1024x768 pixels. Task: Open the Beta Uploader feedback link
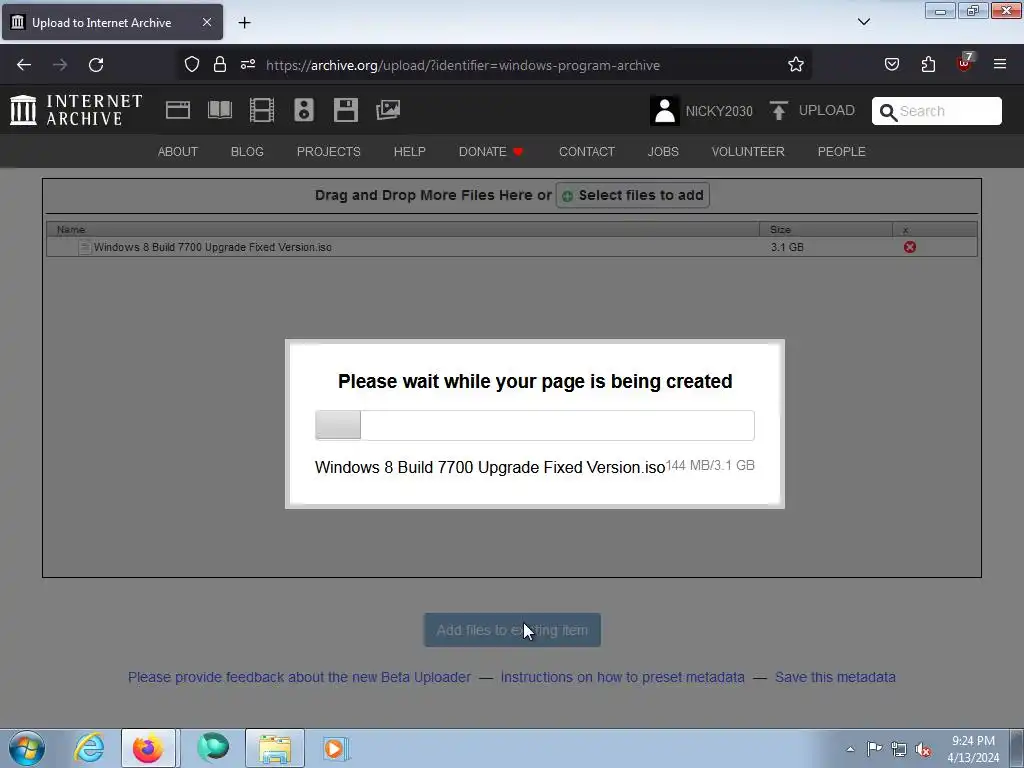(299, 677)
